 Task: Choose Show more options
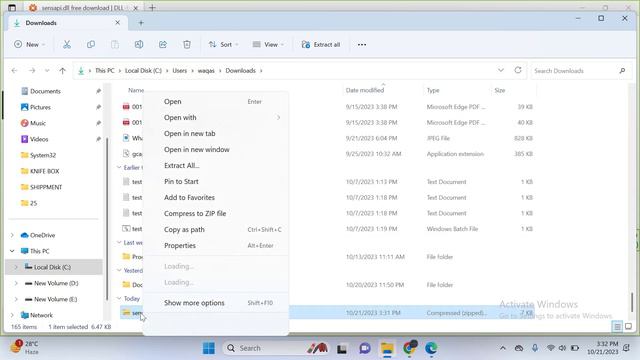click(216, 303)
